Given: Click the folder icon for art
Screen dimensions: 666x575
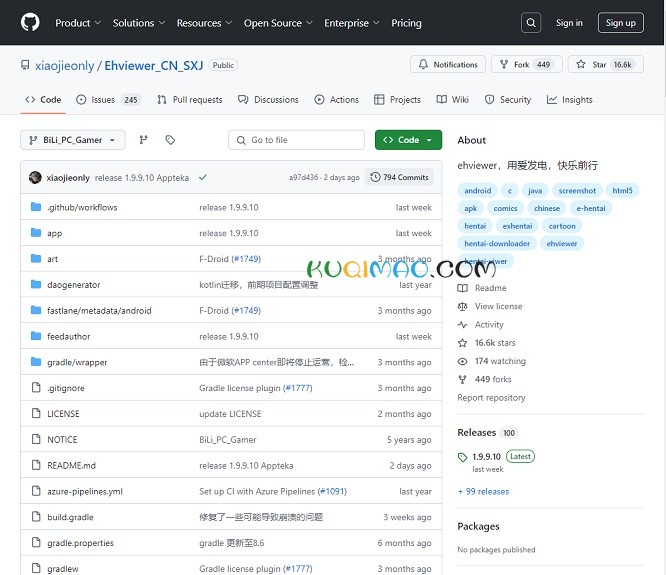Looking at the screenshot, I should tap(36, 258).
